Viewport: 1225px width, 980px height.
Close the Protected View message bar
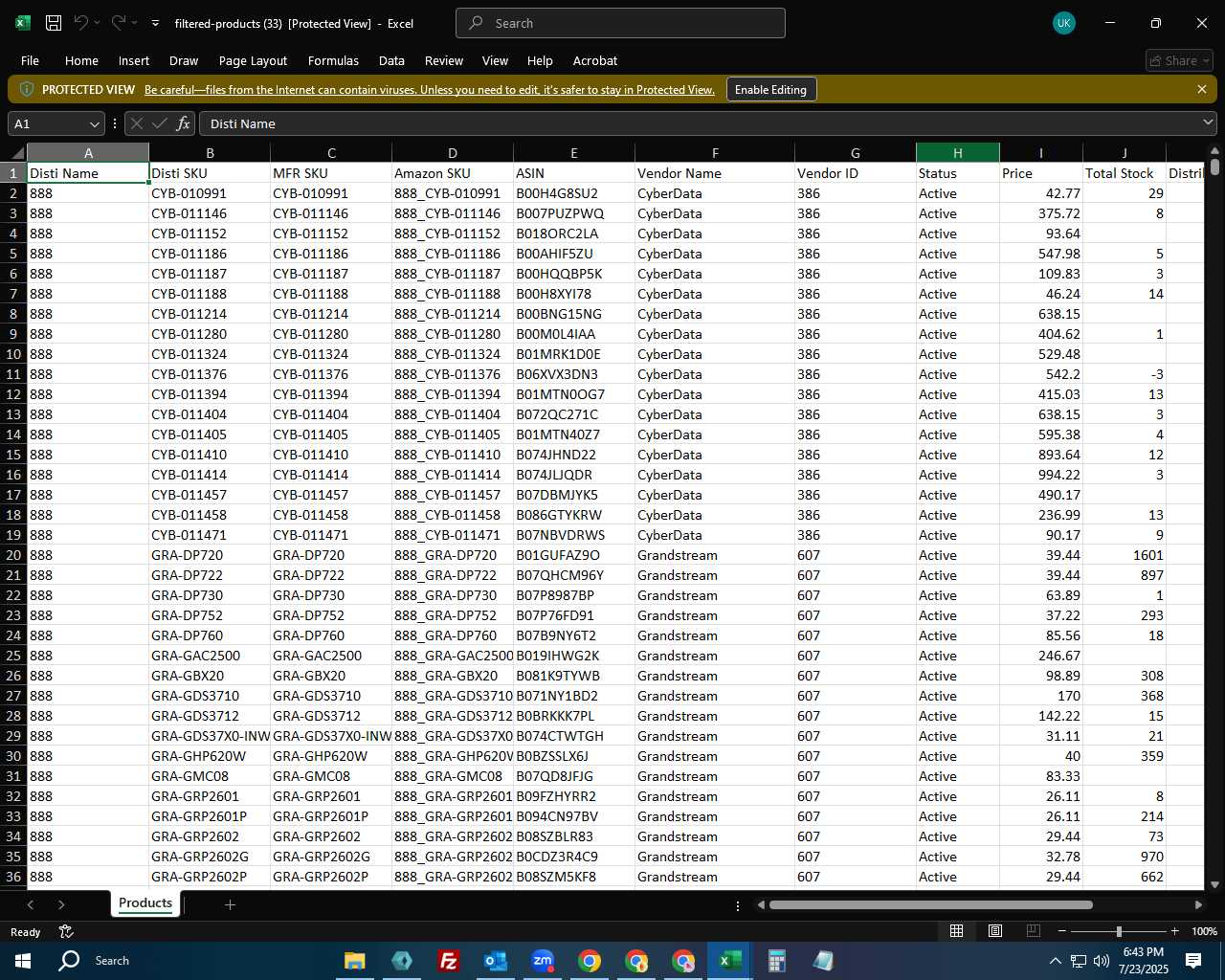(x=1202, y=89)
